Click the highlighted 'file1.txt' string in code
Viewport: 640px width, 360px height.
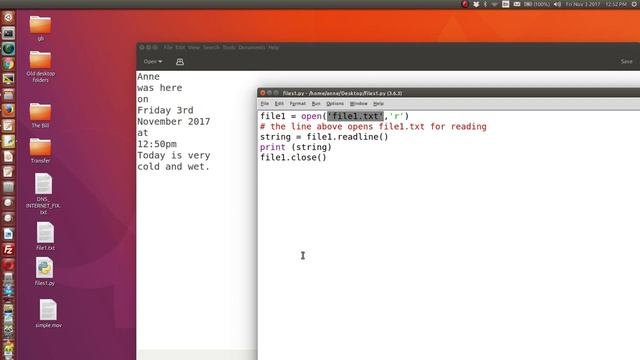click(x=356, y=116)
